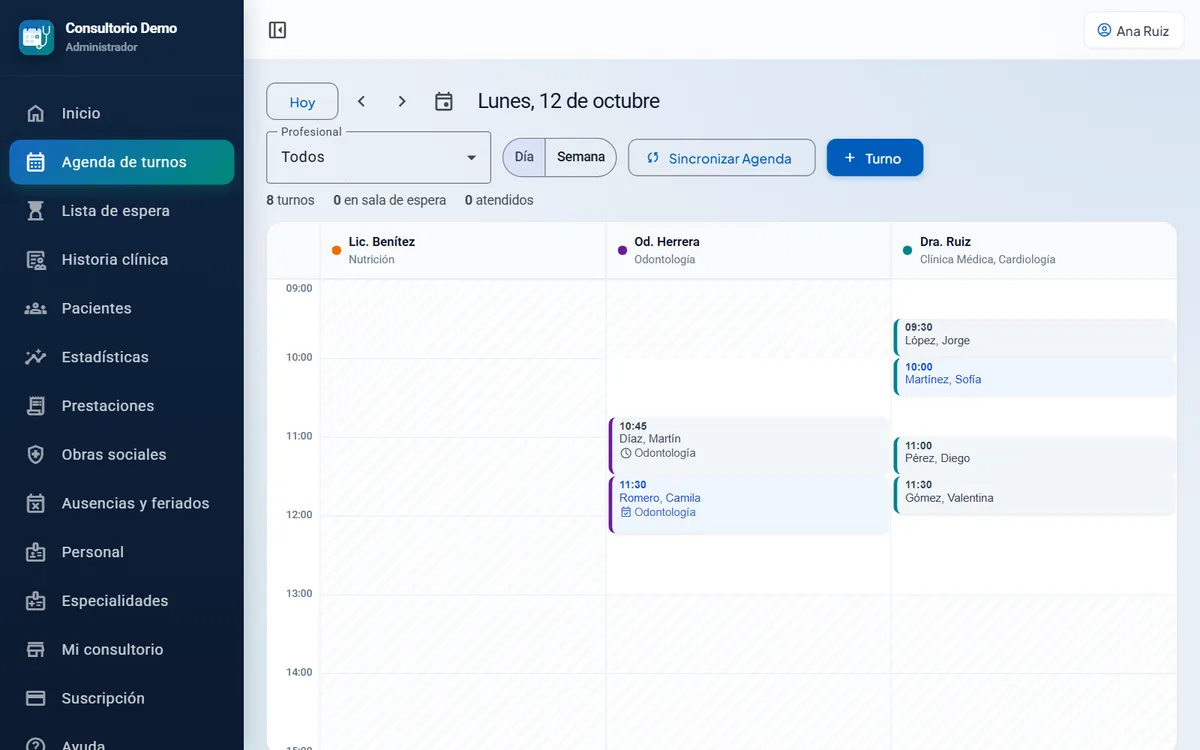Click Lic. Benítez orange color dot

coord(336,250)
